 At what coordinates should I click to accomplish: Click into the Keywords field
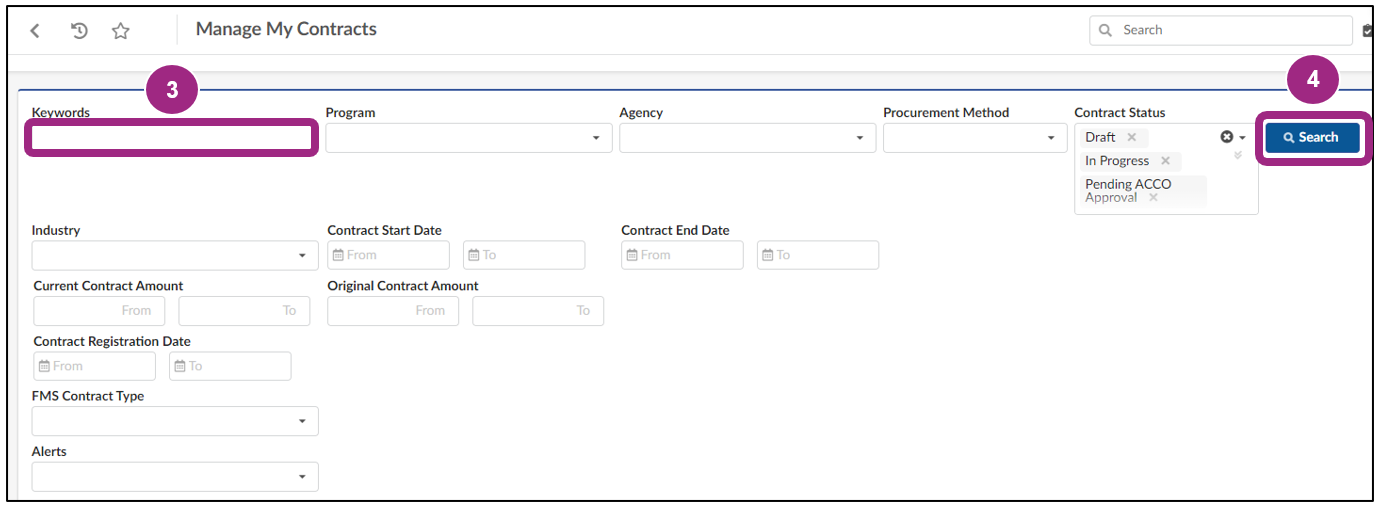point(172,138)
